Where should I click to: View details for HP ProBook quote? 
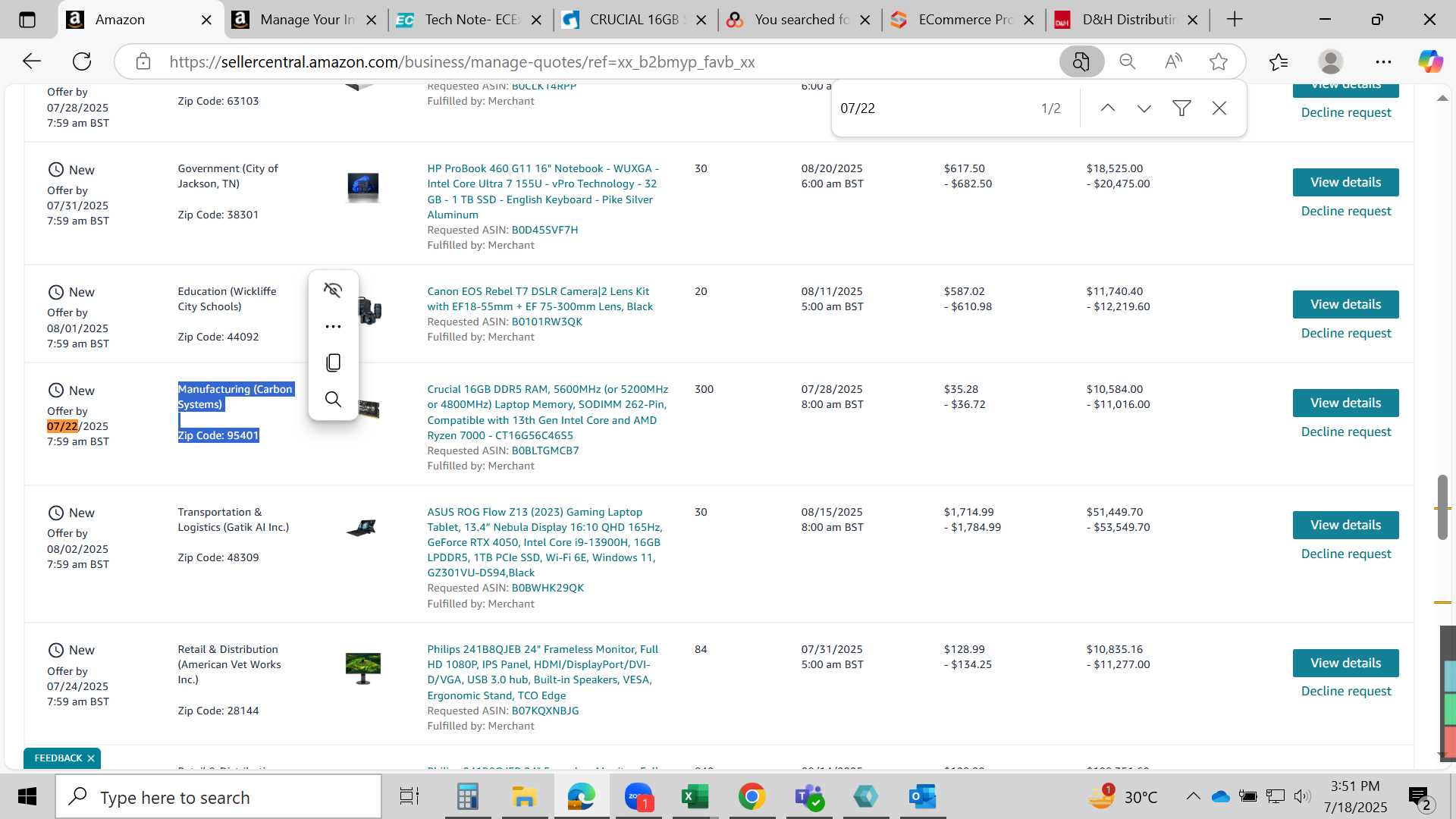point(1345,182)
